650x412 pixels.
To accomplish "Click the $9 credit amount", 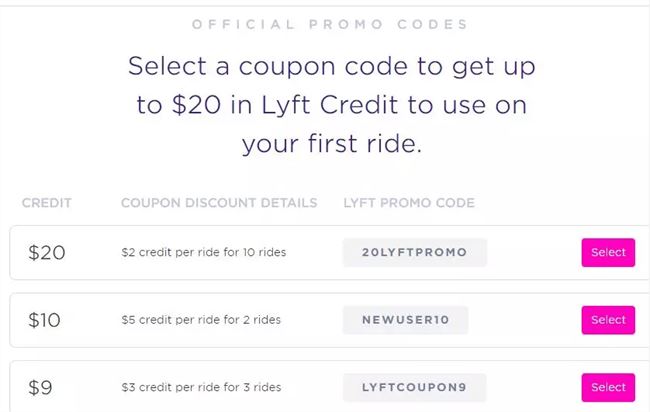I will pos(42,388).
